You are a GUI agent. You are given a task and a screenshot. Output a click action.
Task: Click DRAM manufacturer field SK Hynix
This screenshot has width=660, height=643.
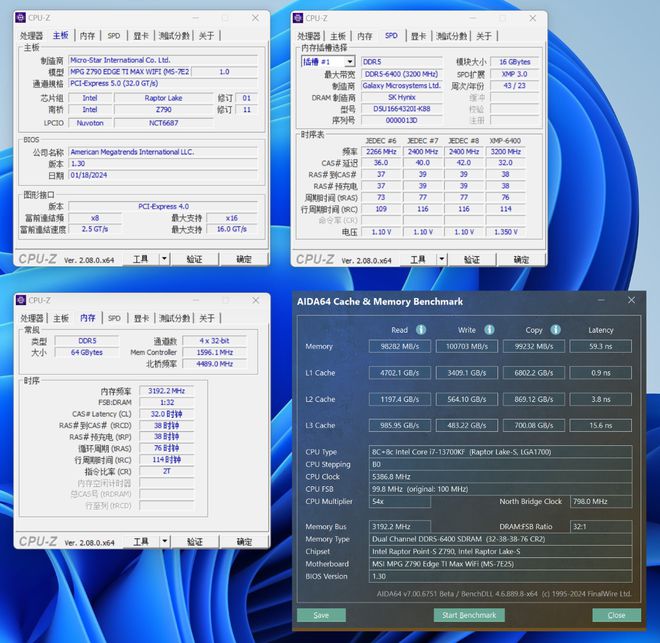click(402, 97)
